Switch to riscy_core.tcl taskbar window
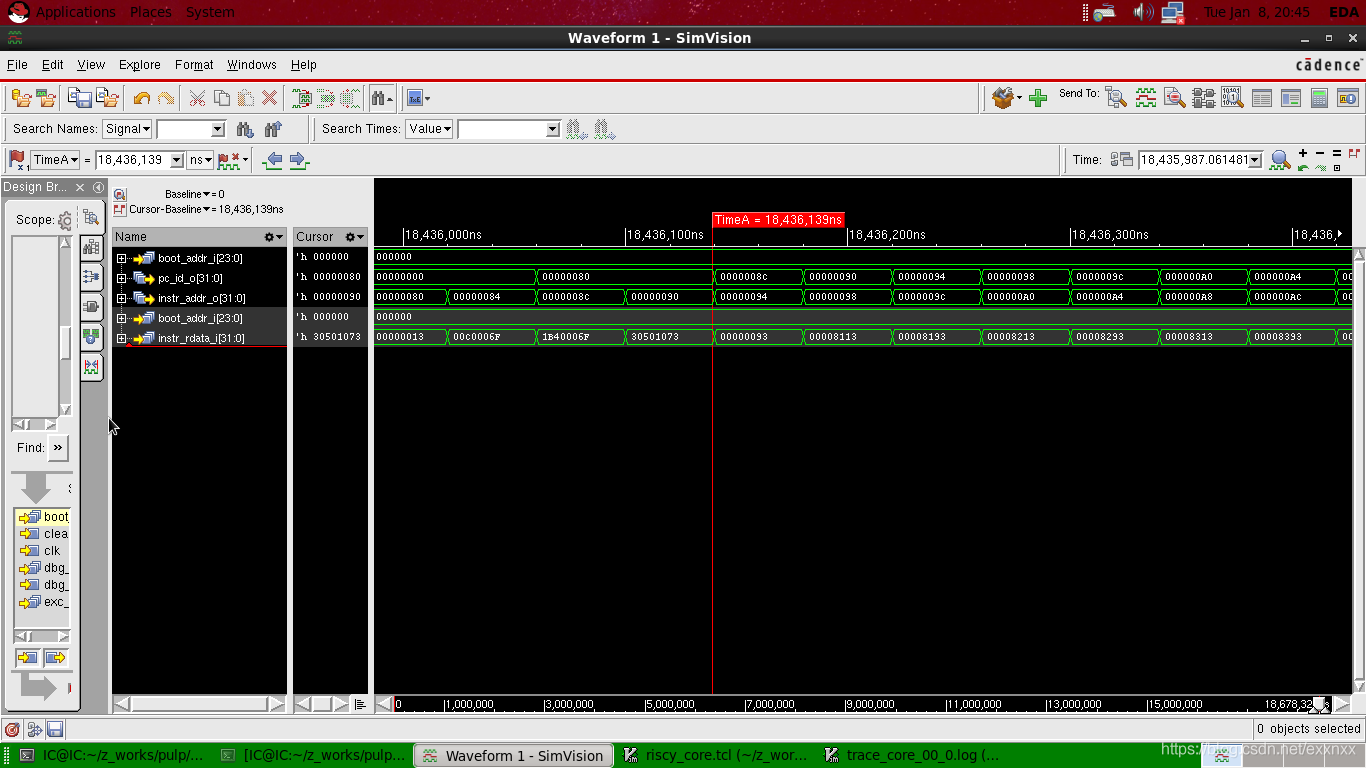This screenshot has height=768, width=1366. point(714,755)
